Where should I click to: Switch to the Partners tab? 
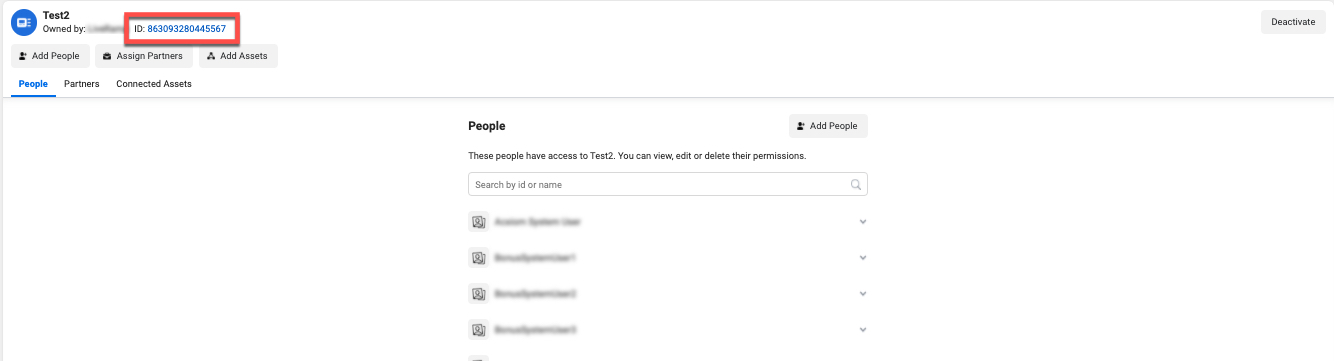click(82, 84)
